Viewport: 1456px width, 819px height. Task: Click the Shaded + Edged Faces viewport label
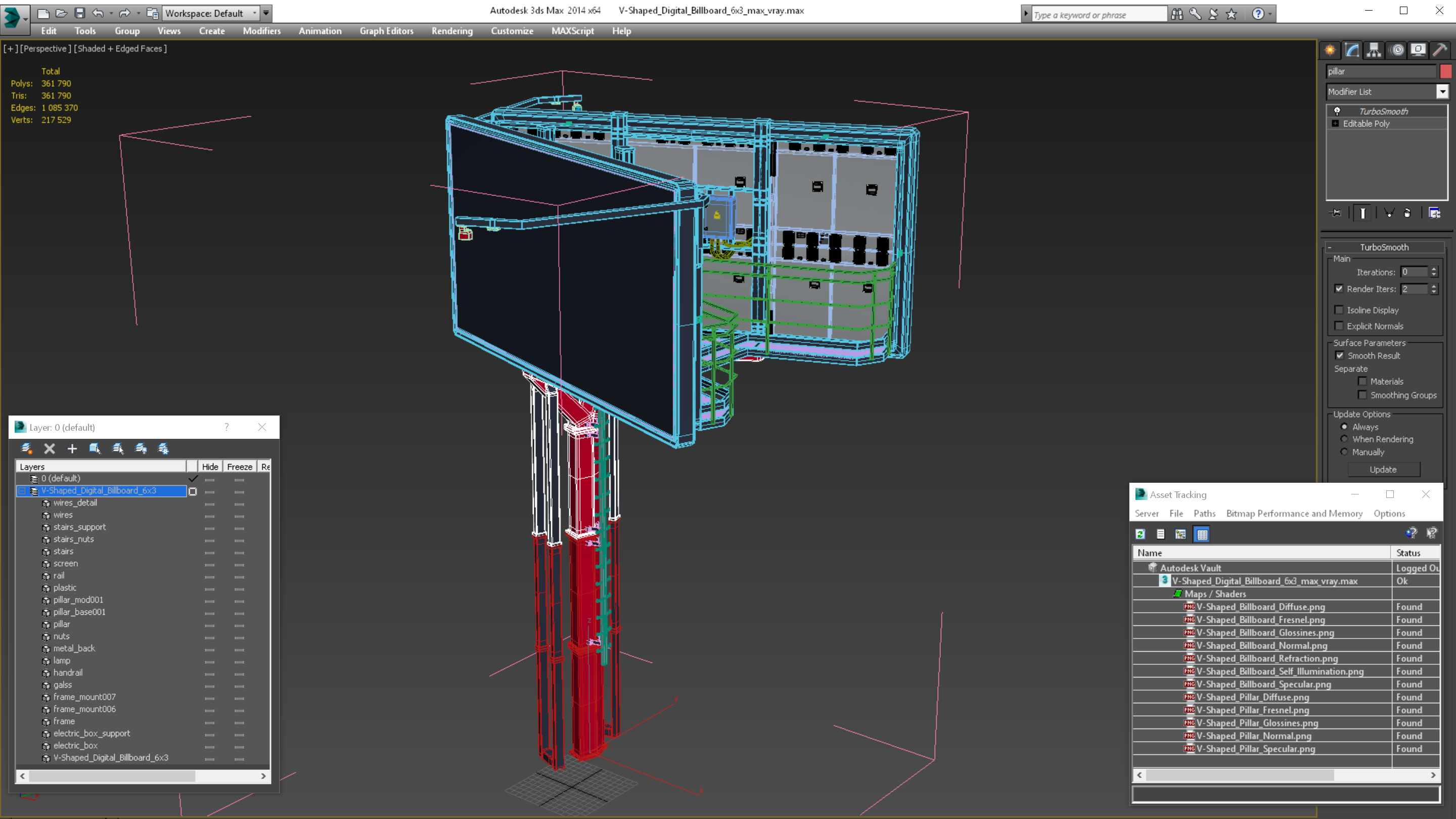pos(120,49)
